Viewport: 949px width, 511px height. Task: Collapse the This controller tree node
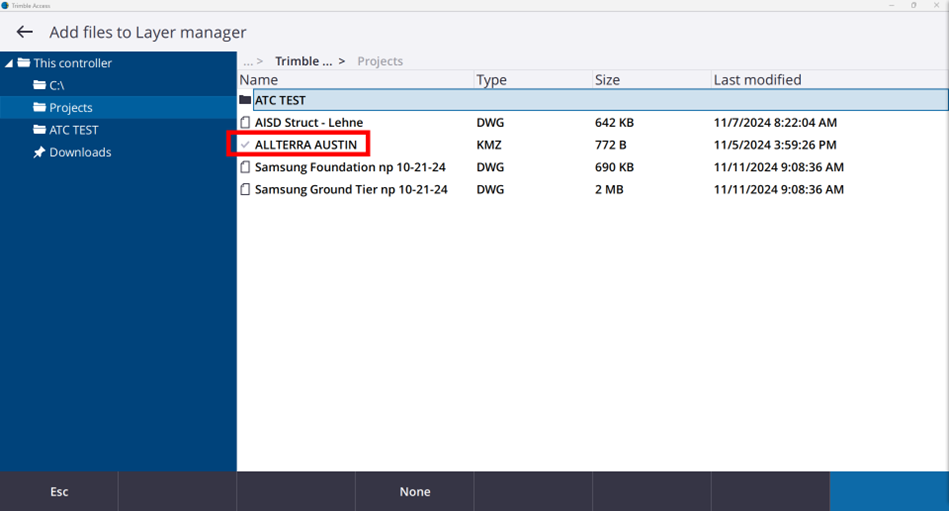[8, 63]
